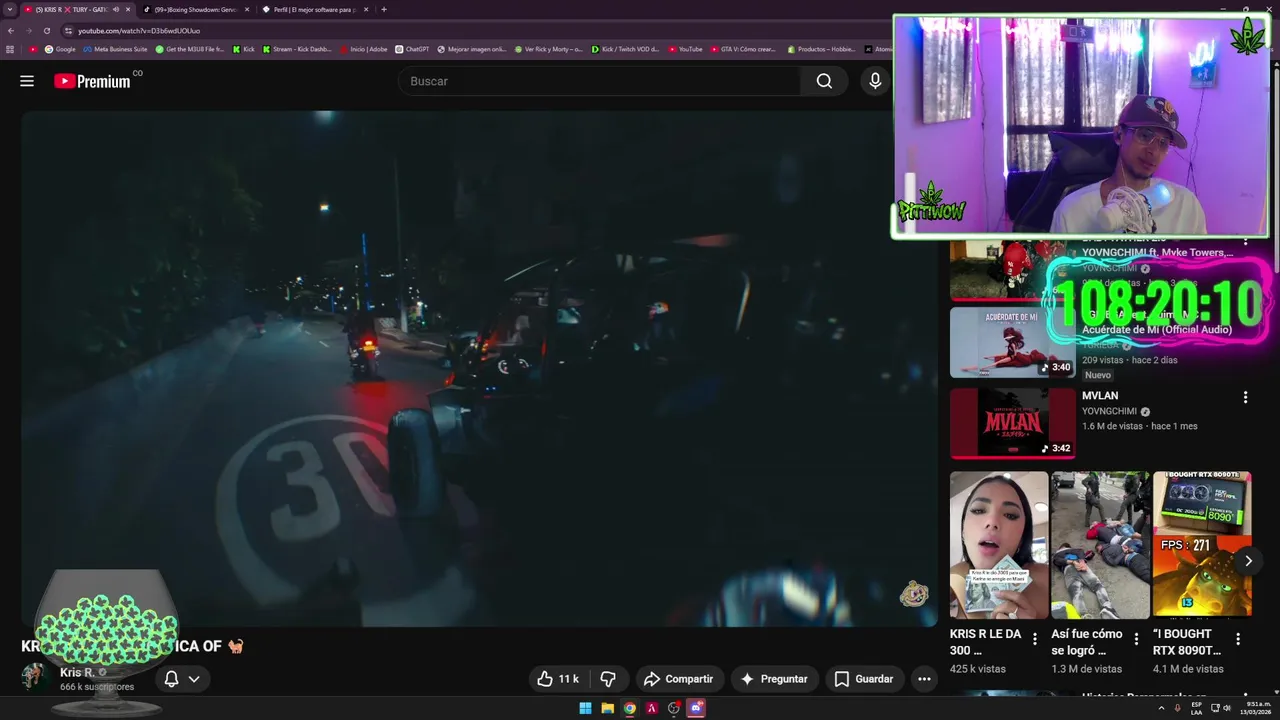The image size is (1280, 720).
Task: Reload the current page
Action: [x=46, y=31]
